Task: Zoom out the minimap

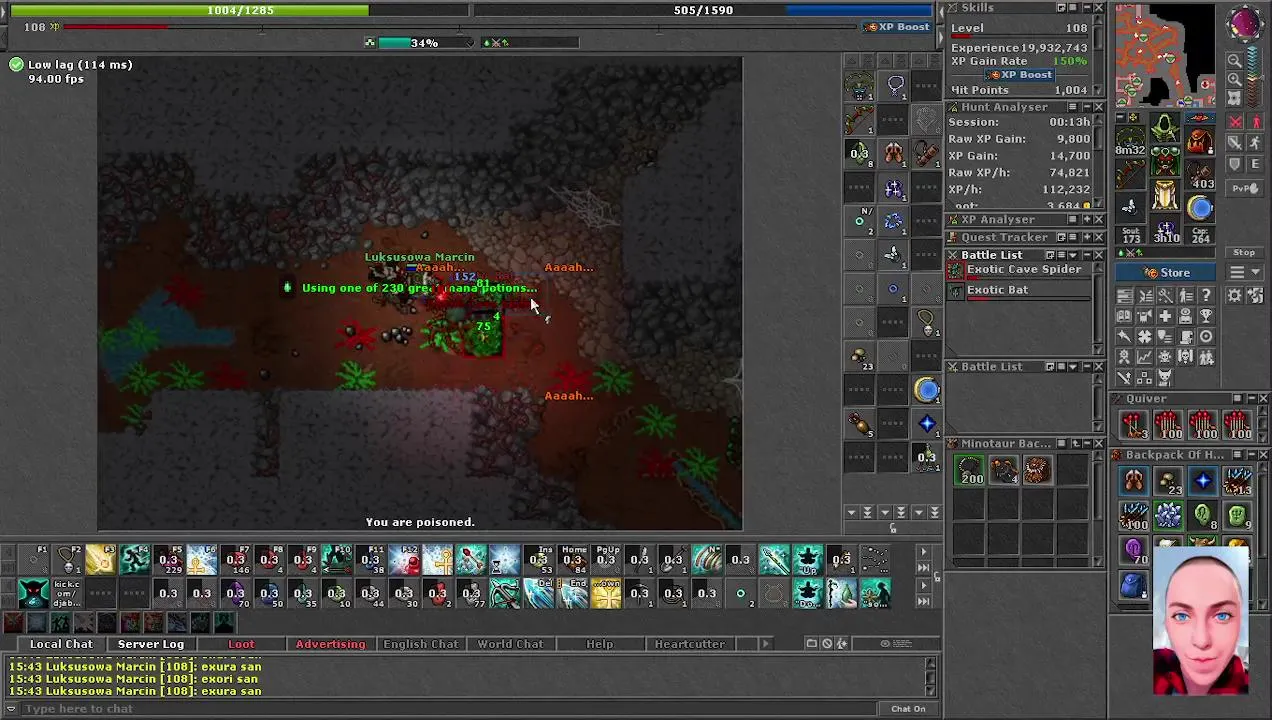Action: pyautogui.click(x=1234, y=60)
